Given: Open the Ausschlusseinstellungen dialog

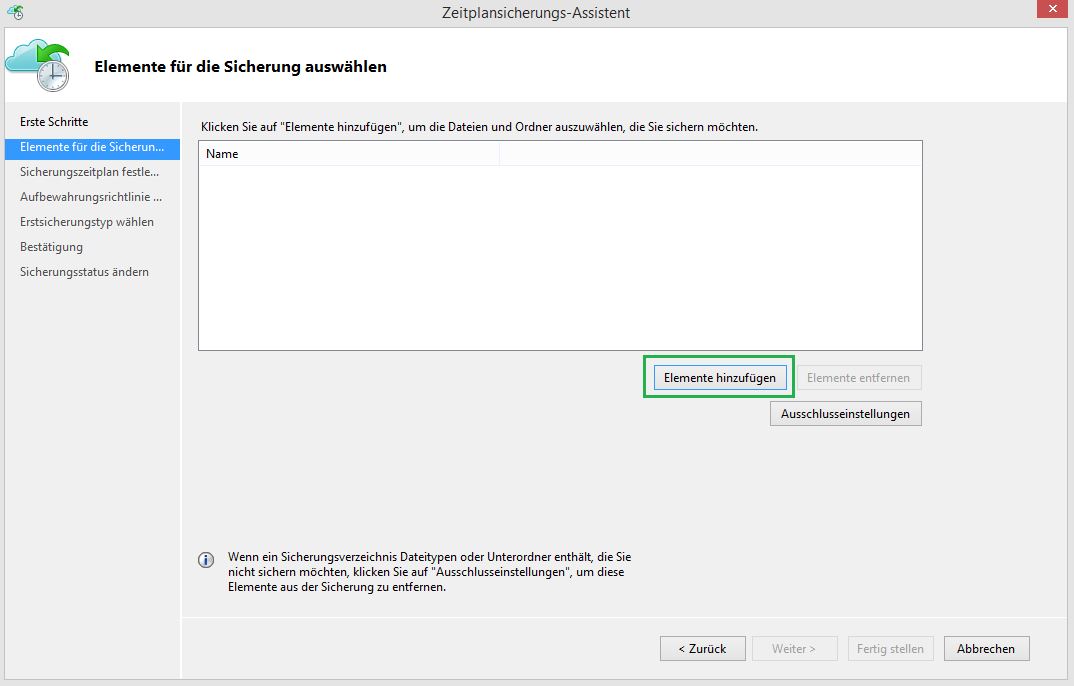Looking at the screenshot, I should coord(845,414).
